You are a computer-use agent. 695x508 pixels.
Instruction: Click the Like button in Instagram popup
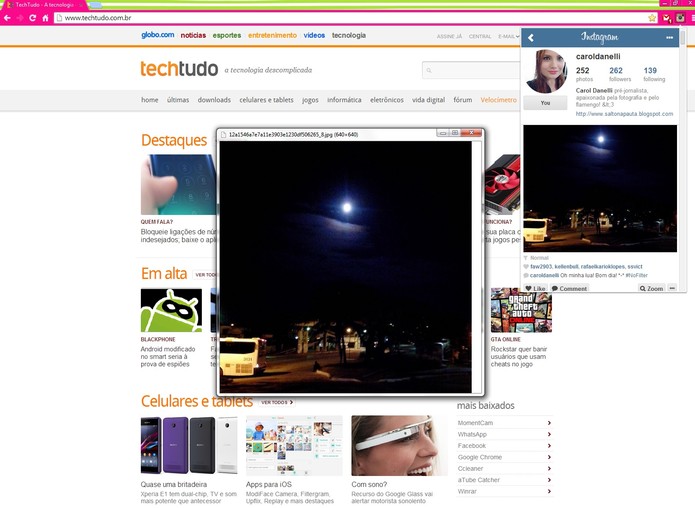click(x=535, y=288)
